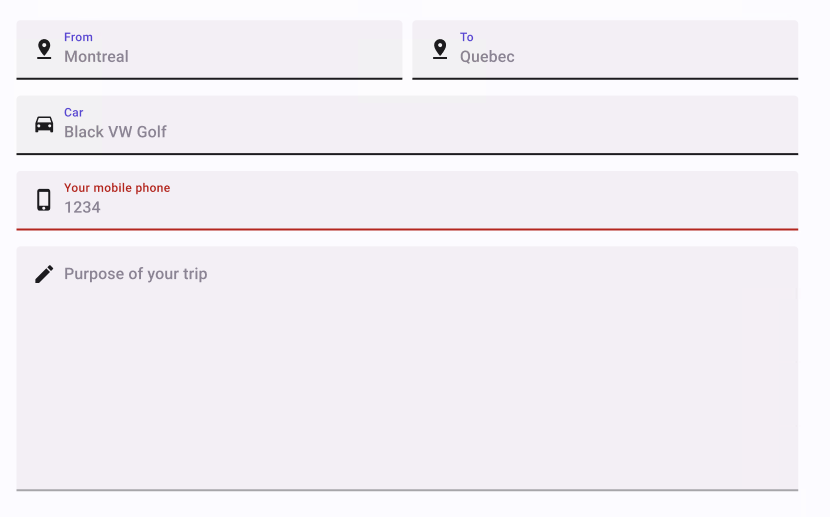This screenshot has height=517, width=830.
Task: Click the 'To' floating label
Action: 466,37
